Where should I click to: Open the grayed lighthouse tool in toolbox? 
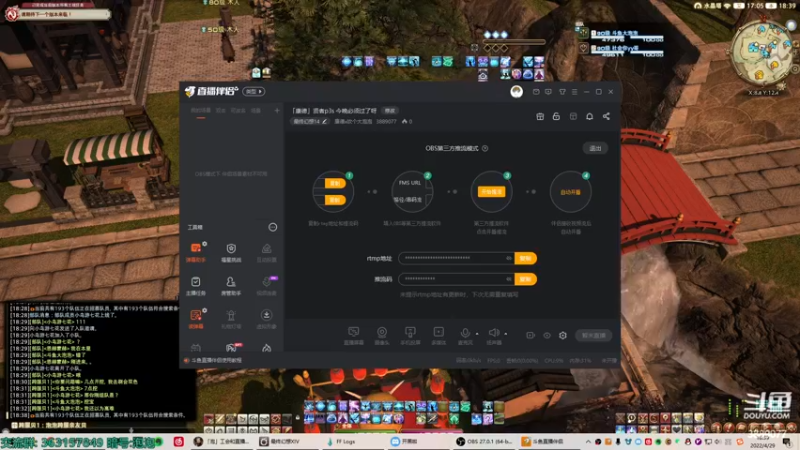pyautogui.click(x=231, y=319)
